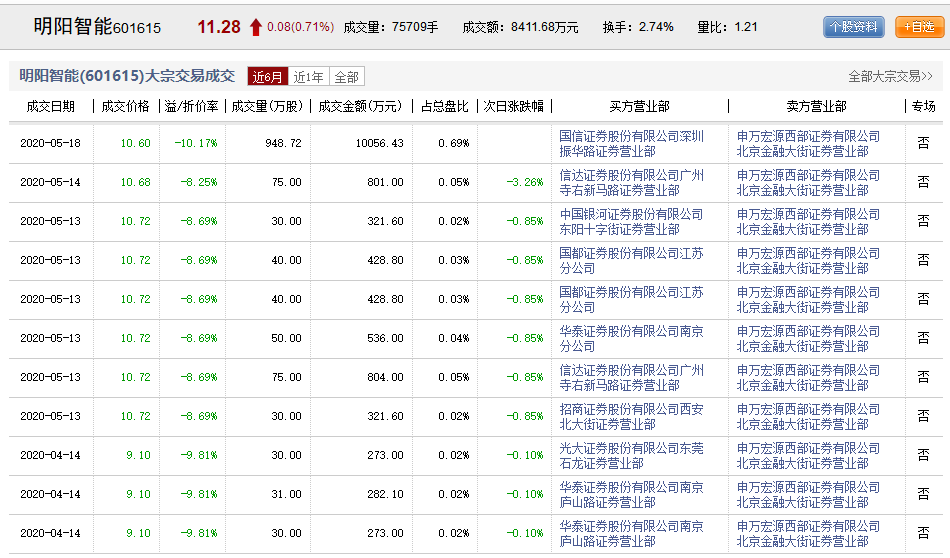The image size is (950, 558).
Task: Click 成交金额(万元) column header
Action: (360, 107)
